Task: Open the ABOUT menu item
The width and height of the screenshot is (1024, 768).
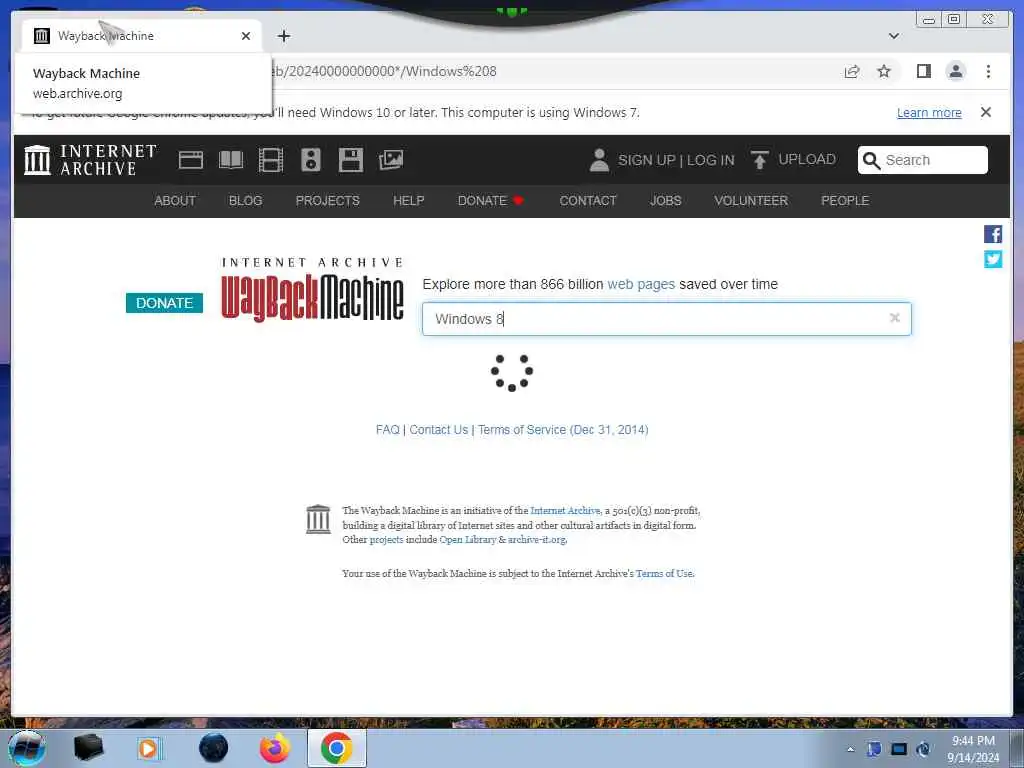Action: click(174, 200)
